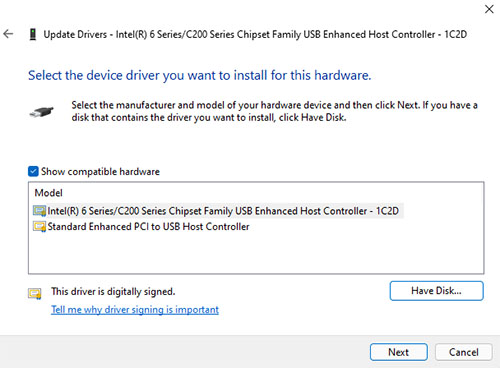This screenshot has width=500, height=368.
Task: Open Have Disk... dialog
Action: pyautogui.click(x=436, y=291)
